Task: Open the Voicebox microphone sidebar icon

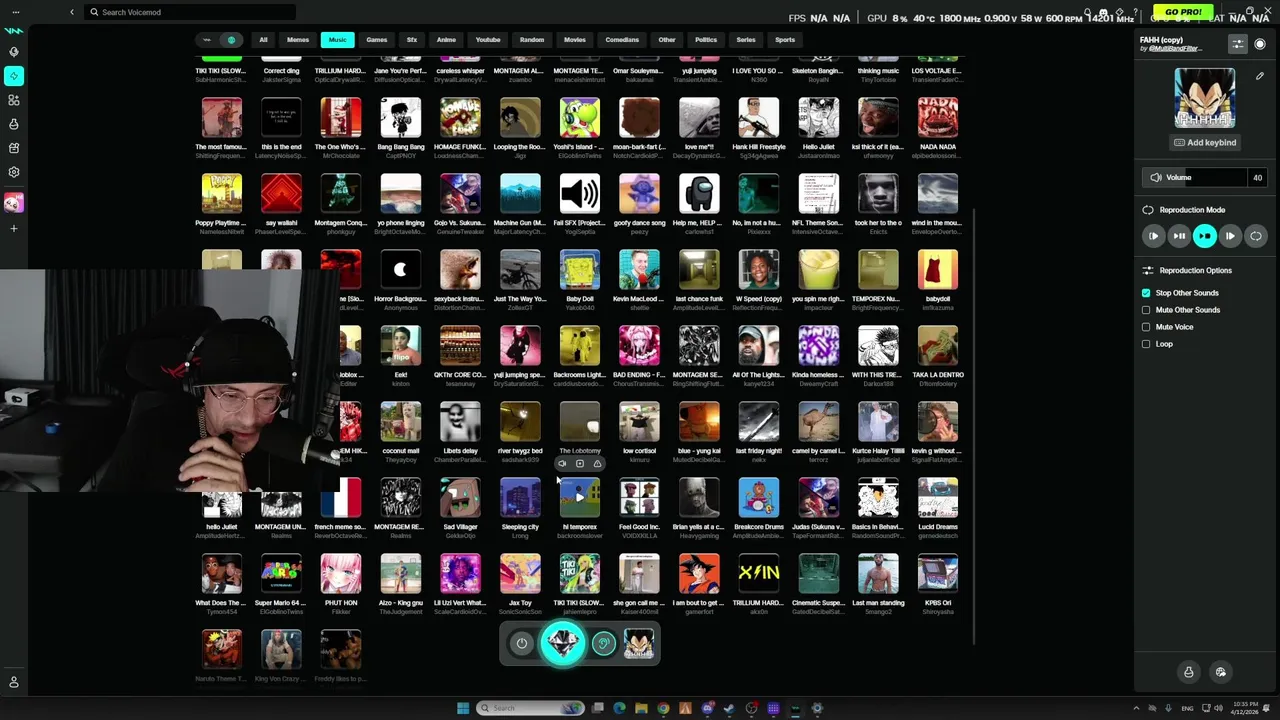Action: 14,52
